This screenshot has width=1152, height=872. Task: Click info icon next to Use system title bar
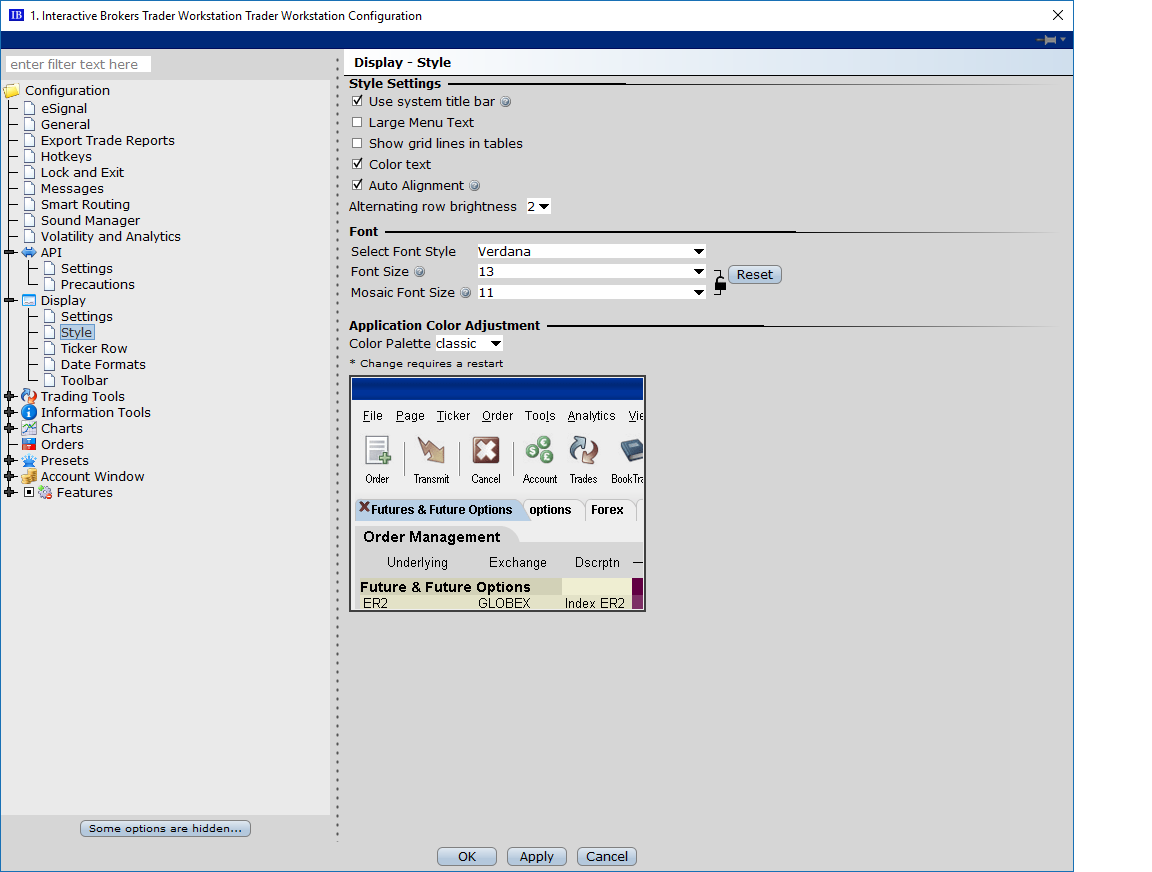point(505,102)
